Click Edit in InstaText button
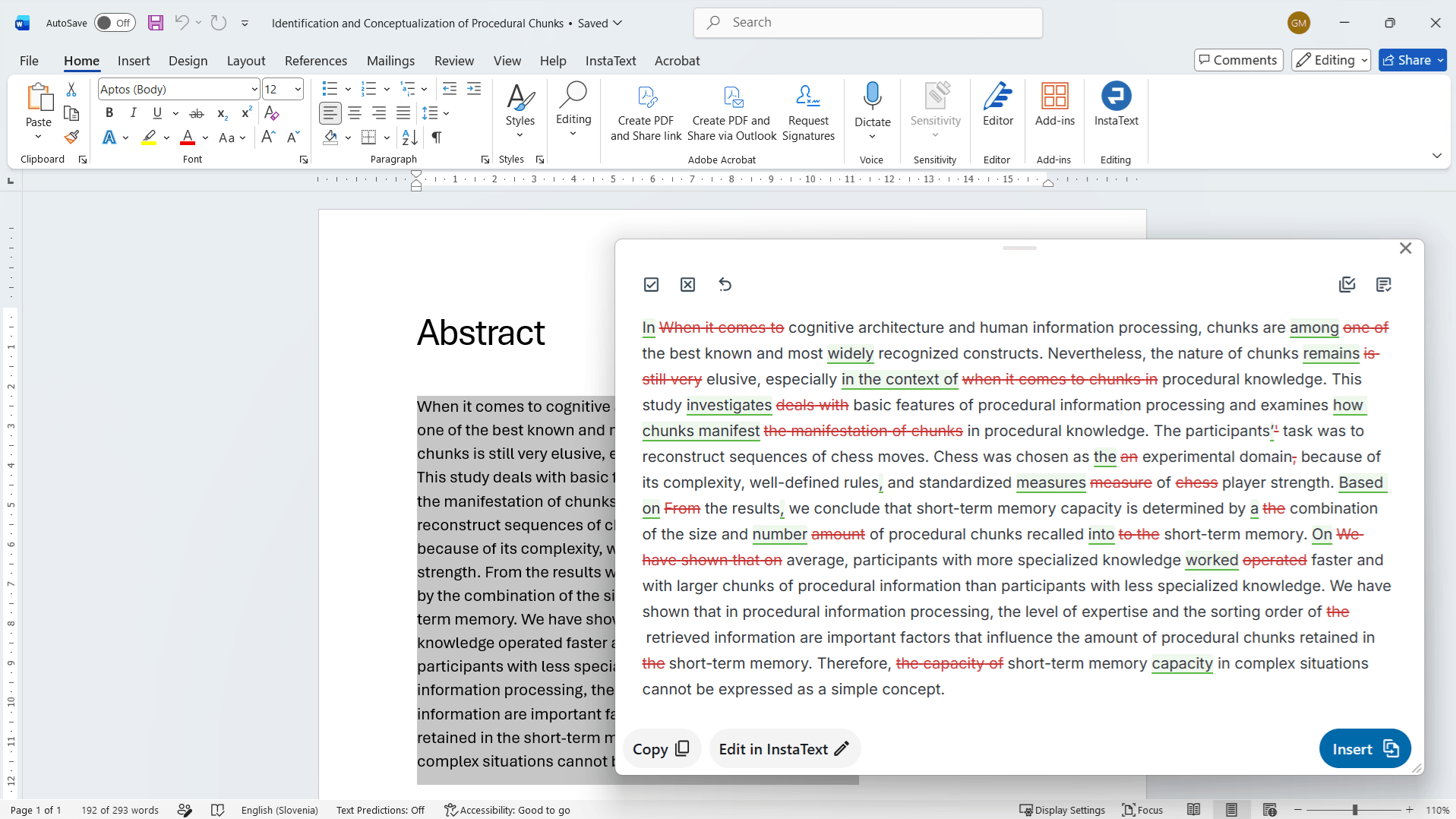Image resolution: width=1456 pixels, height=819 pixels. 785,749
